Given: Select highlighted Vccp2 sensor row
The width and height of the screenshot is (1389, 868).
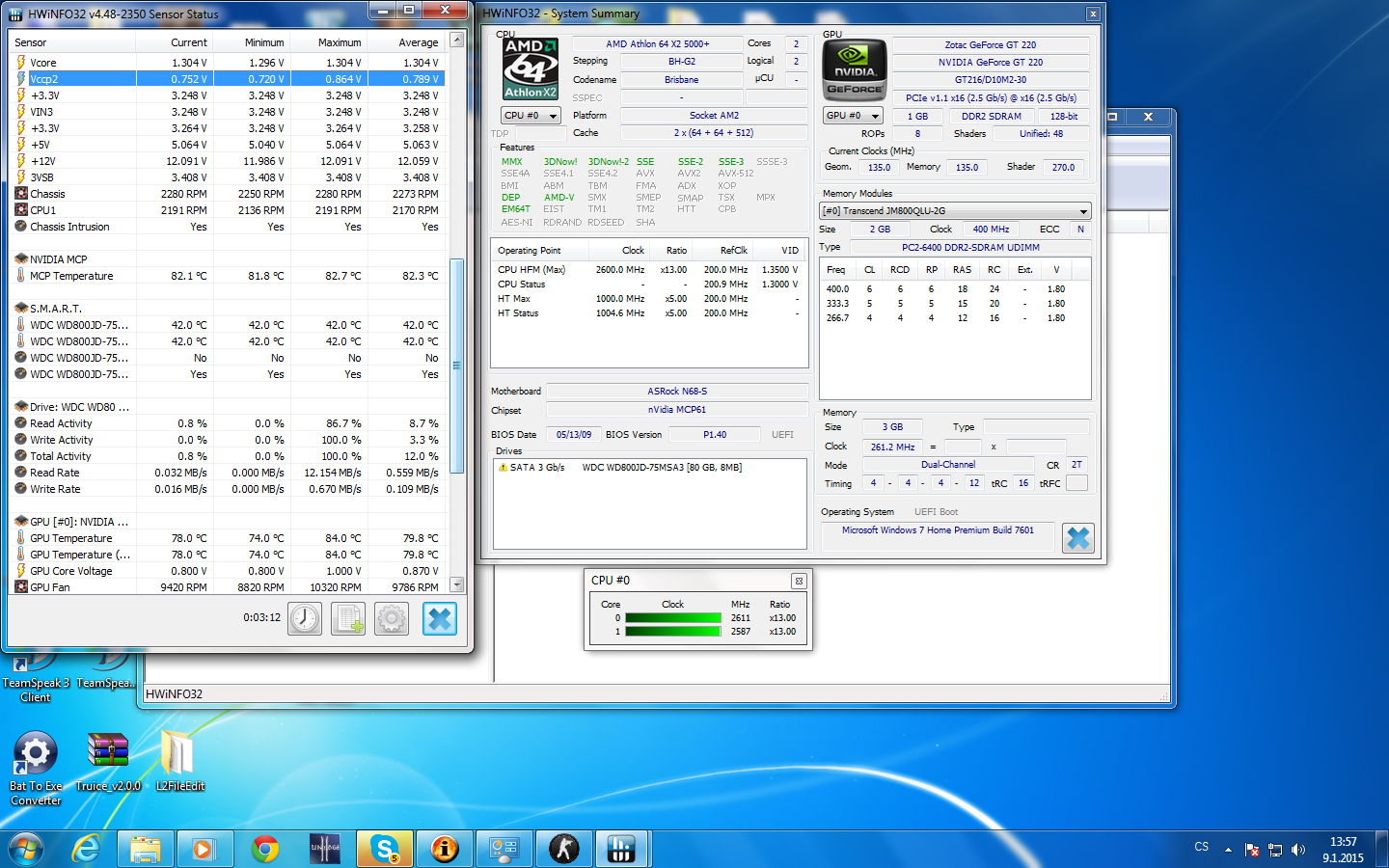Looking at the screenshot, I should [x=228, y=79].
